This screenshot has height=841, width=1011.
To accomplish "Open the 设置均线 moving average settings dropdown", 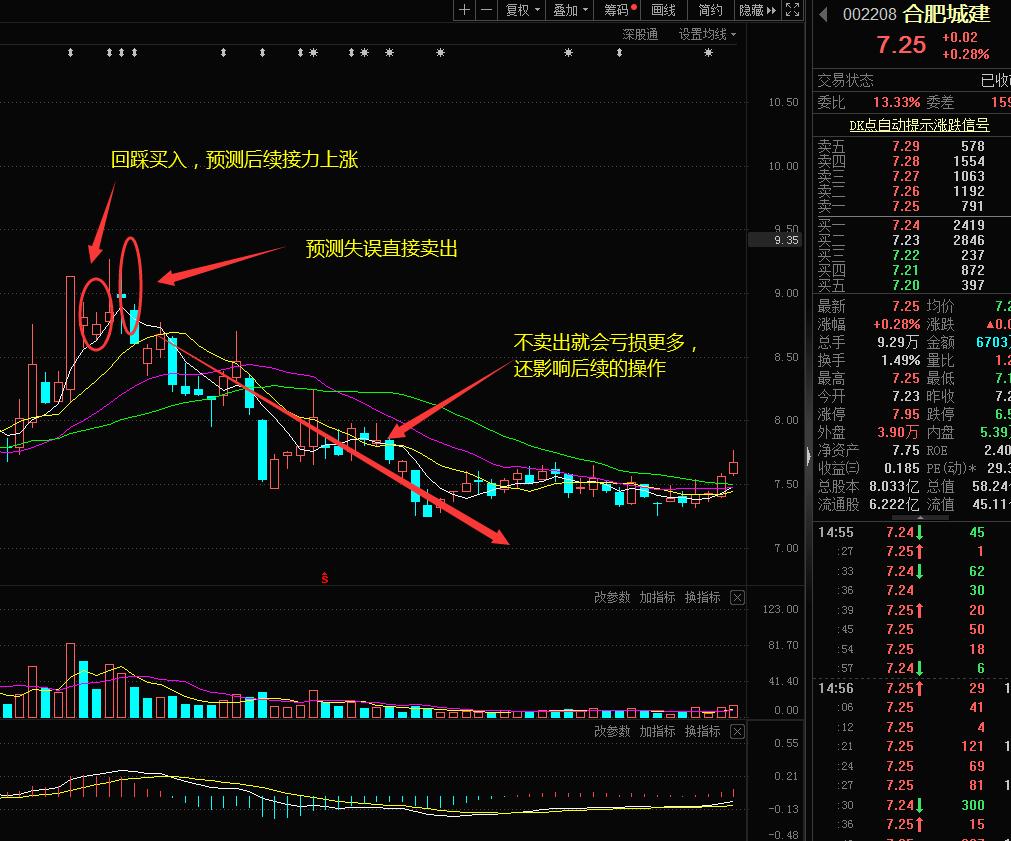I will click(x=703, y=33).
